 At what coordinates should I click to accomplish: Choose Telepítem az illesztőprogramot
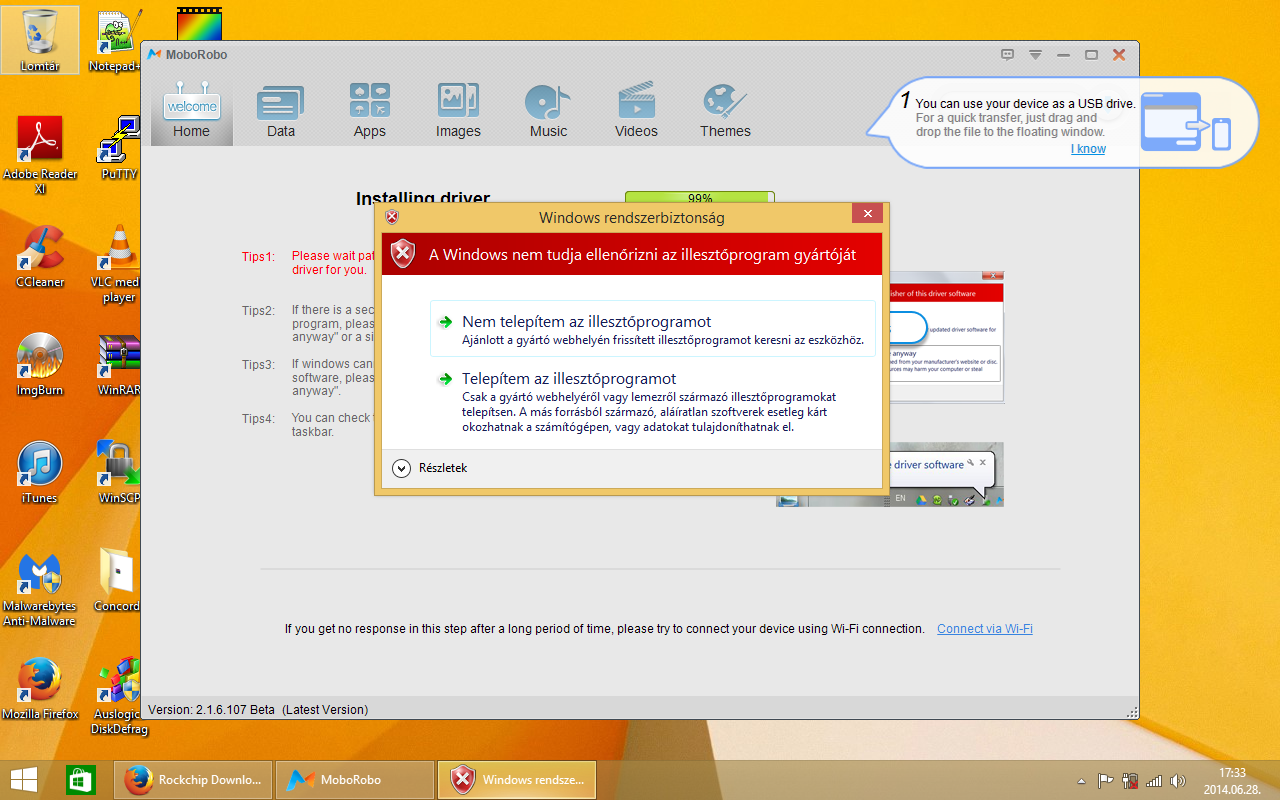click(x=568, y=379)
